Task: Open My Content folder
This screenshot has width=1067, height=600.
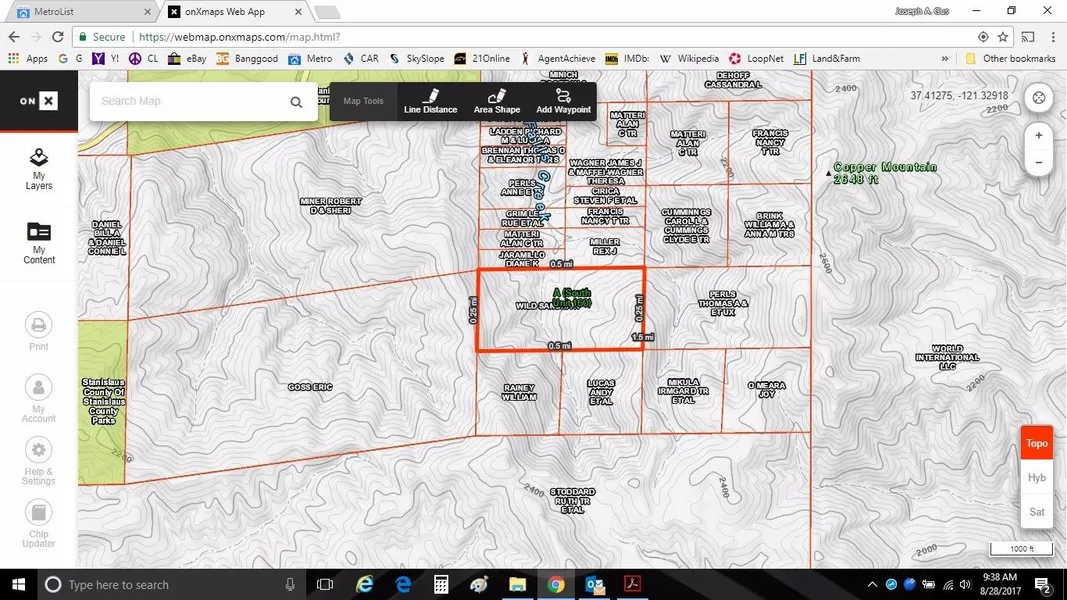Action: tap(38, 242)
